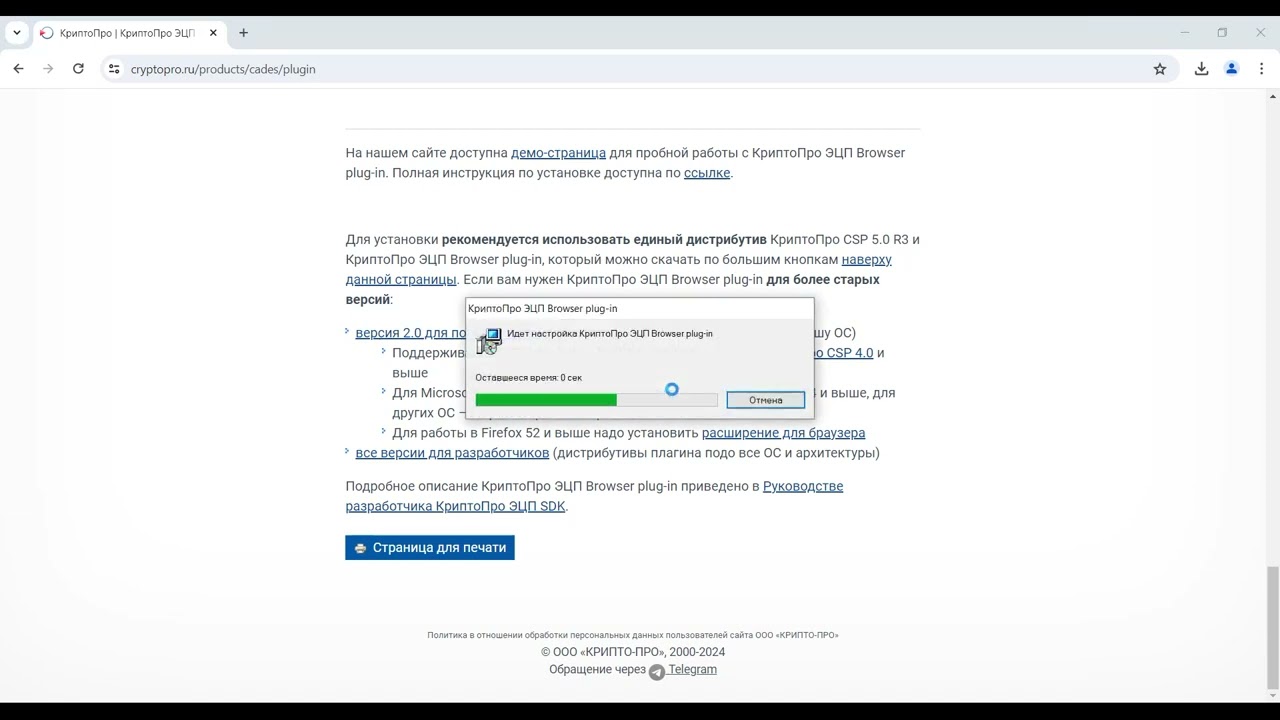Image resolution: width=1280 pixels, height=720 pixels.
Task: Open the Telegram link in footer
Action: click(x=692, y=669)
